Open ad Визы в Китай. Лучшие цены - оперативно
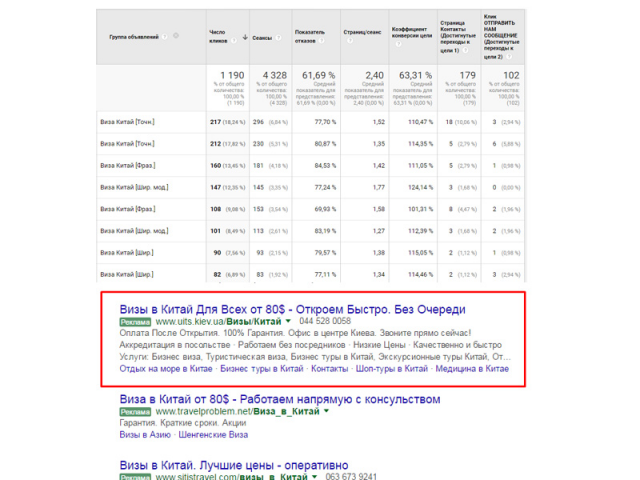The height and width of the screenshot is (480, 640). 234,465
